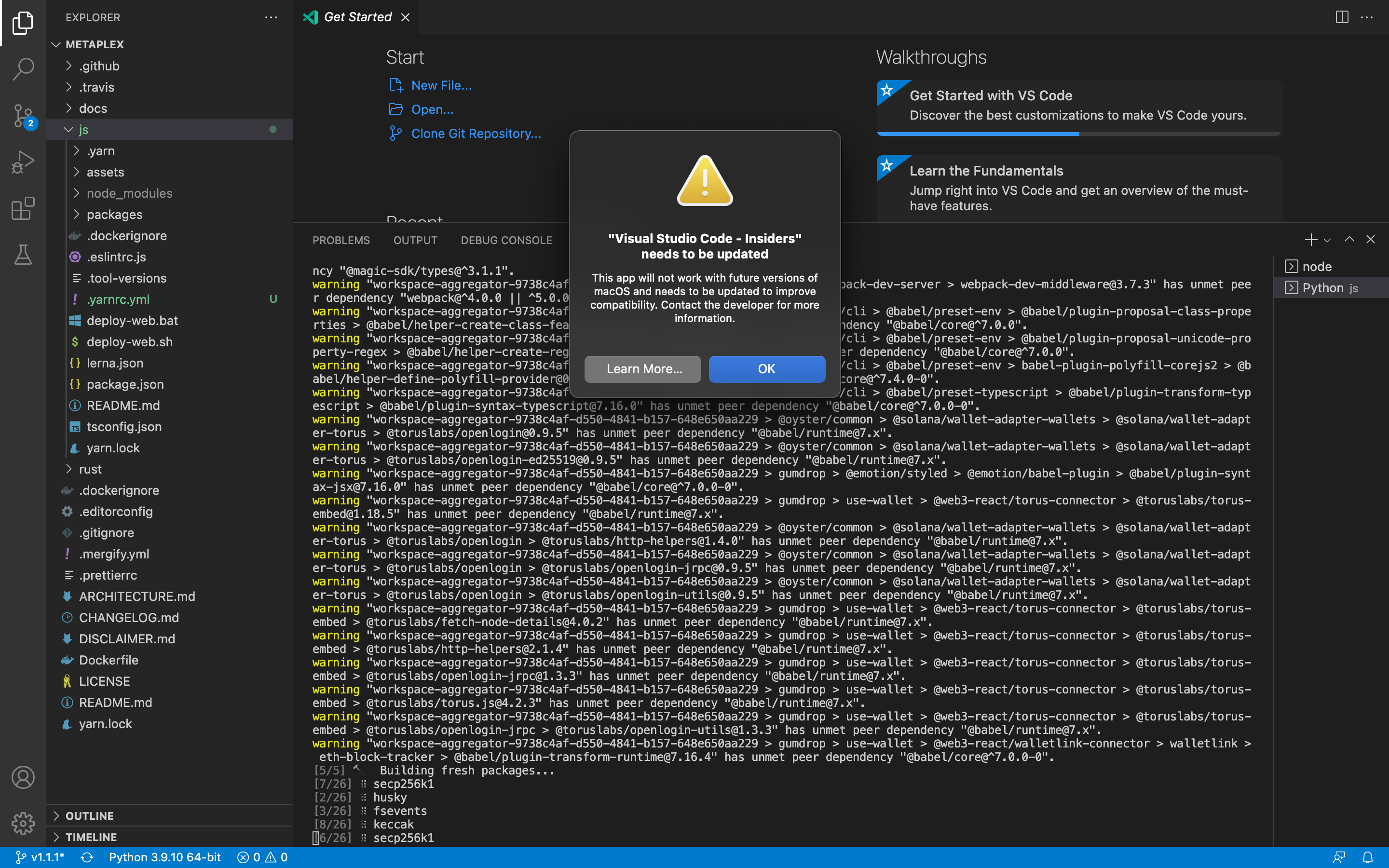The image size is (1389, 868).
Task: Switch to the PROBLEMS panel tab
Action: (x=341, y=240)
